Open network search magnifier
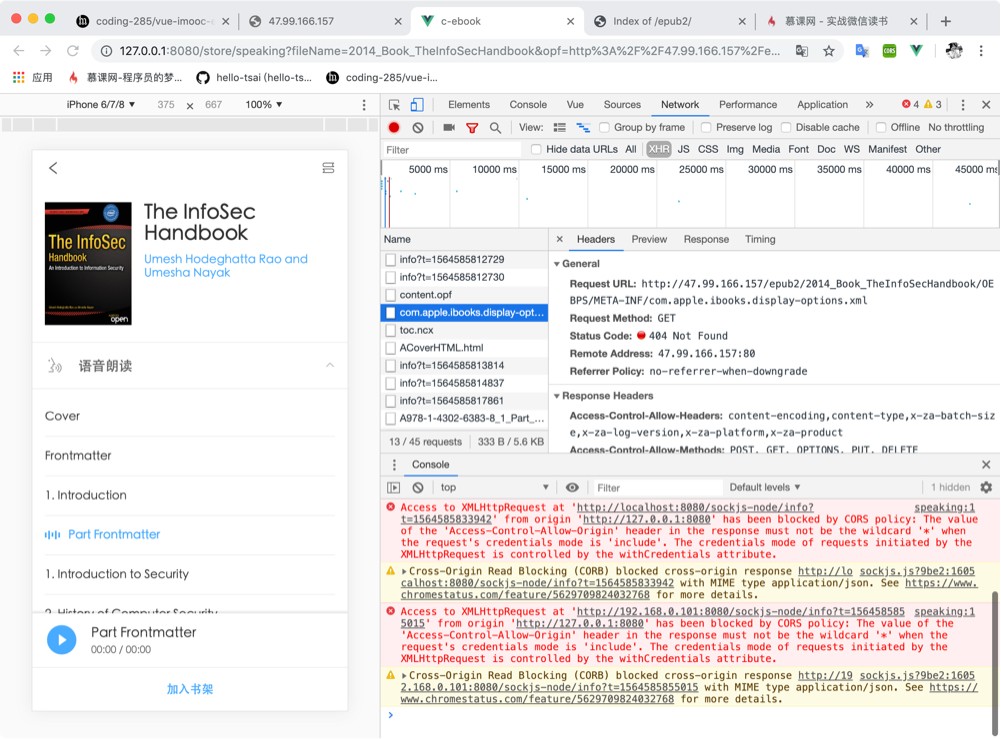The image size is (1001, 739). (495, 128)
